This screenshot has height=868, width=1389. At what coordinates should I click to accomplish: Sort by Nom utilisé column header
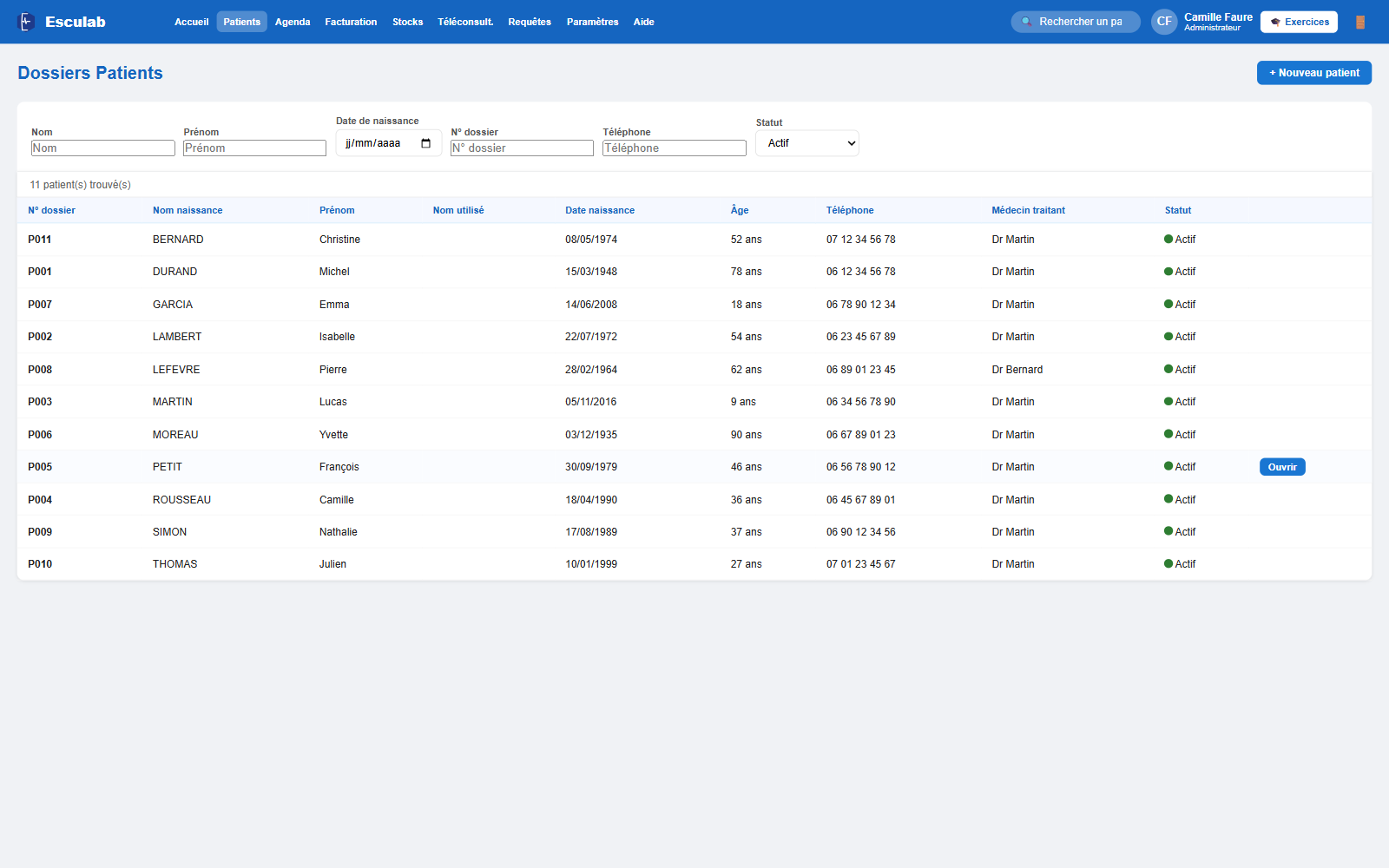click(x=458, y=210)
